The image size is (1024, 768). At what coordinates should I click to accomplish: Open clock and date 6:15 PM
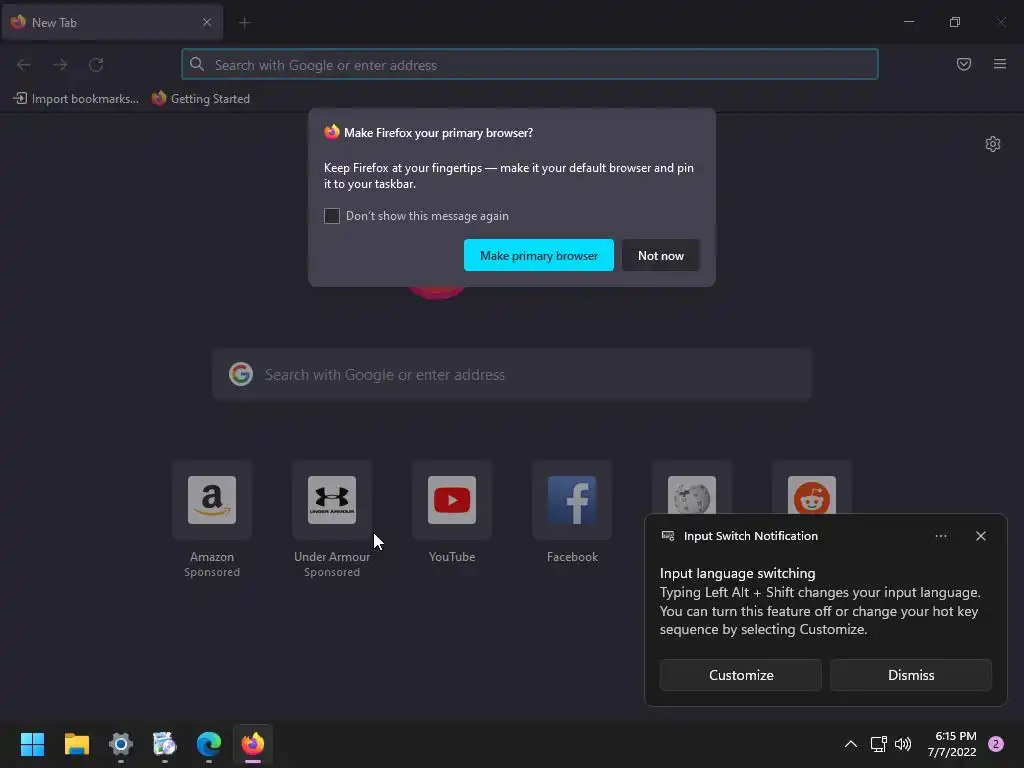point(952,744)
